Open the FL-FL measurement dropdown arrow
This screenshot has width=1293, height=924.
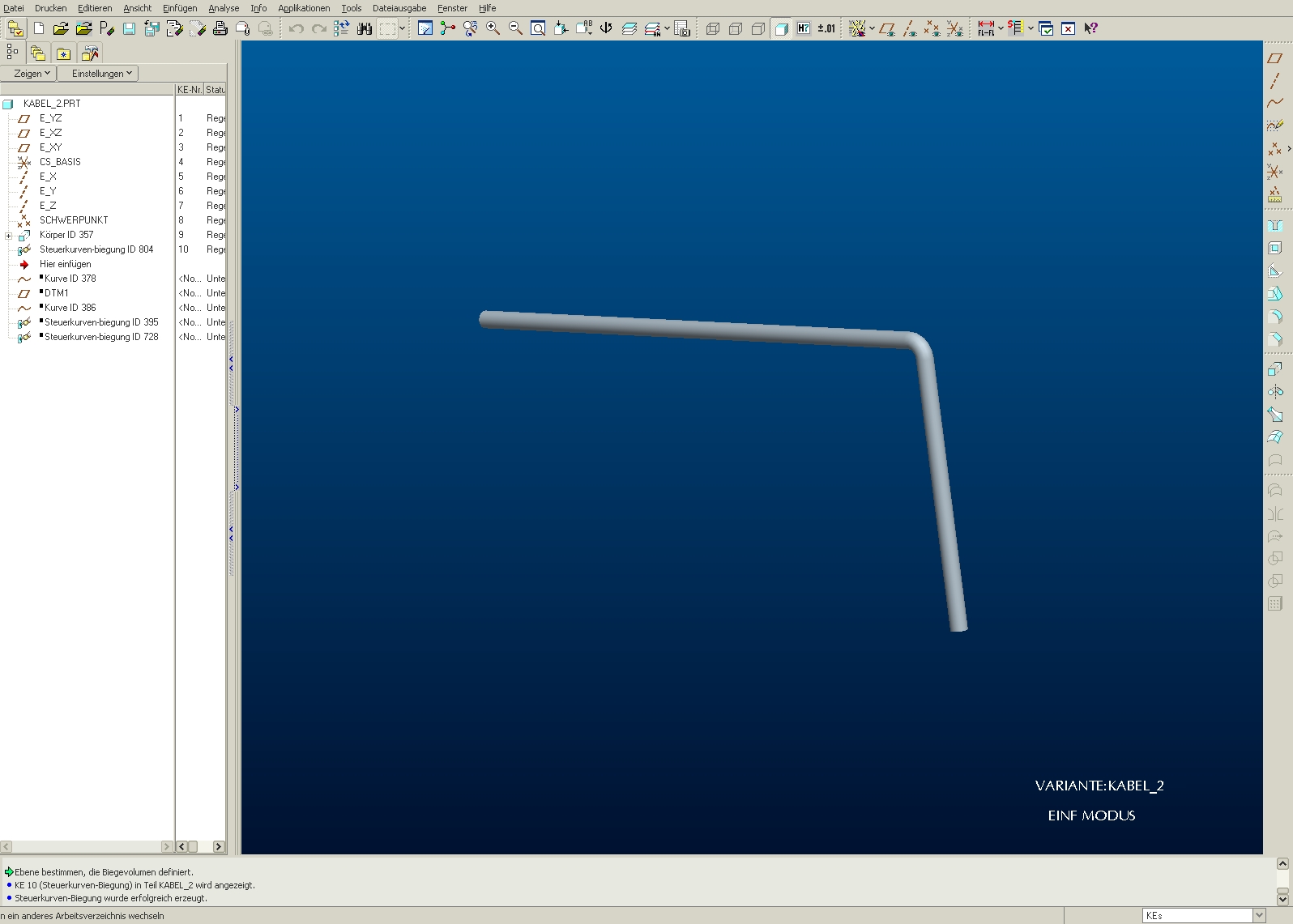1001,28
